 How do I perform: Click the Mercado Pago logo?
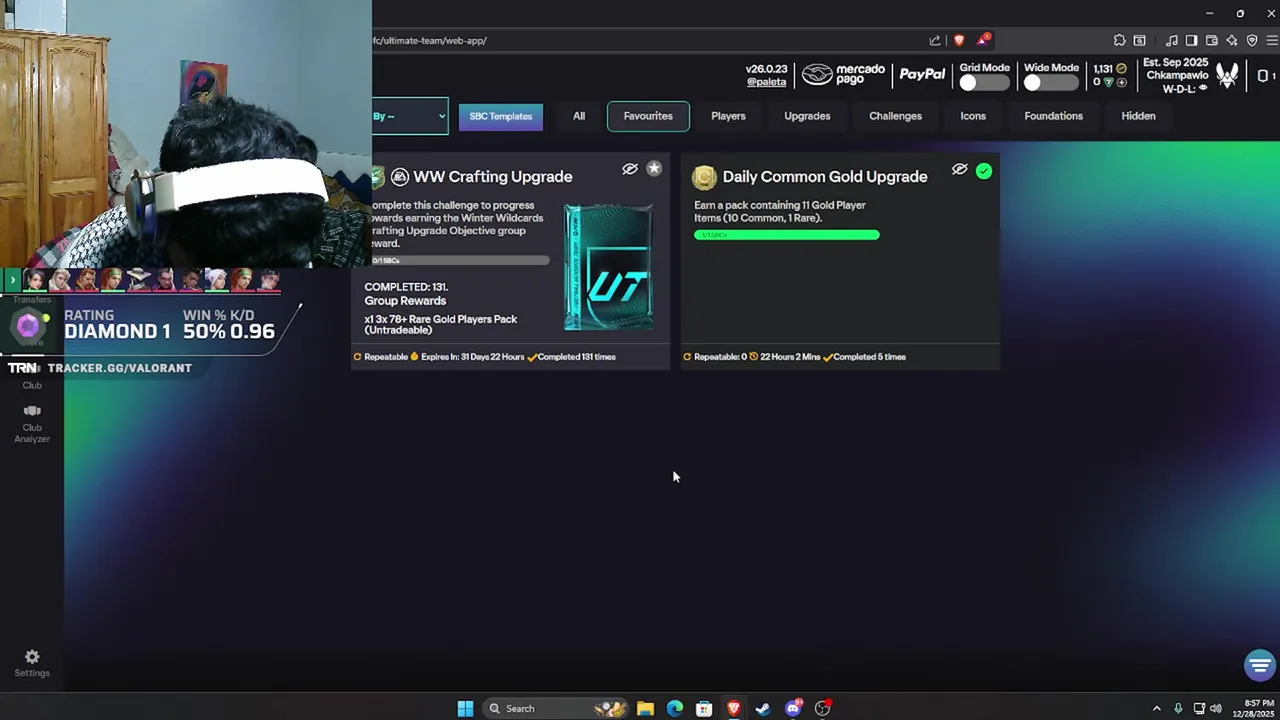pos(844,75)
